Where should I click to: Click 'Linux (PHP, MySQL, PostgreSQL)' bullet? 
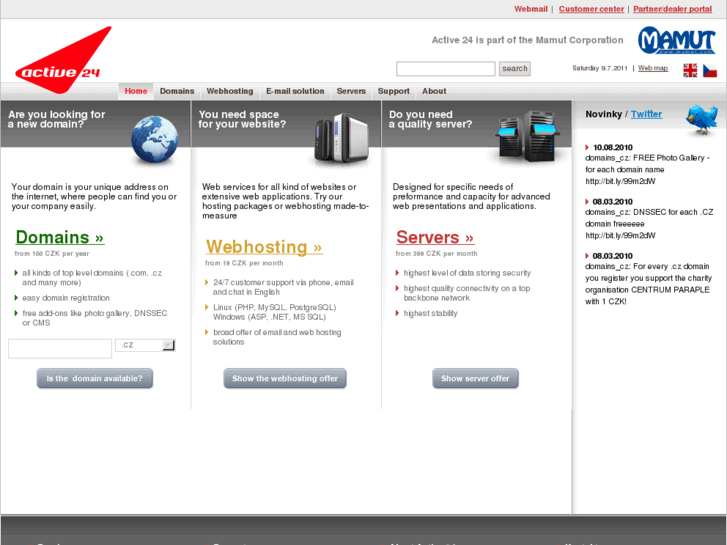pos(274,312)
